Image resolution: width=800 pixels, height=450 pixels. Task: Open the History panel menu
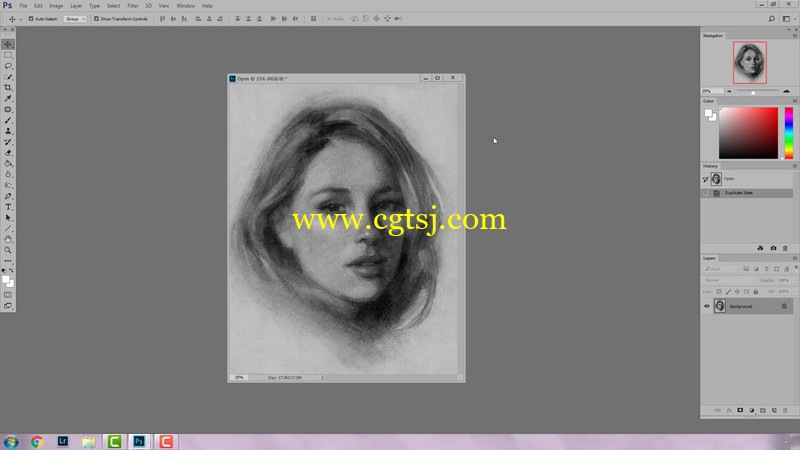[x=794, y=166]
